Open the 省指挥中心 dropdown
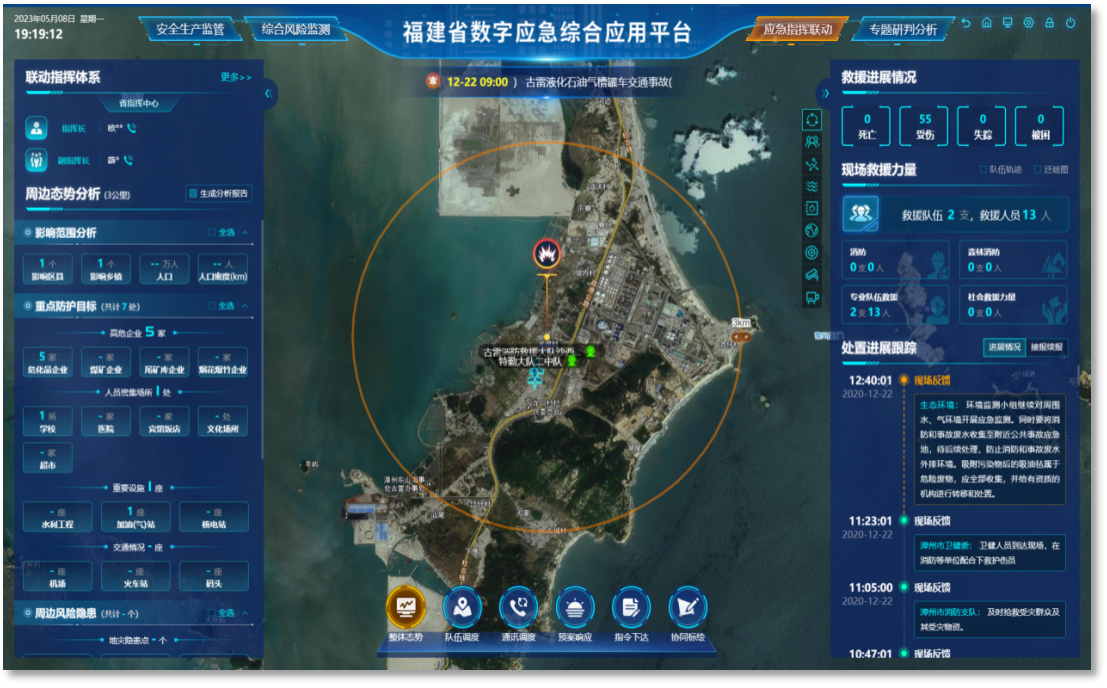1107x688 pixels. (x=138, y=104)
